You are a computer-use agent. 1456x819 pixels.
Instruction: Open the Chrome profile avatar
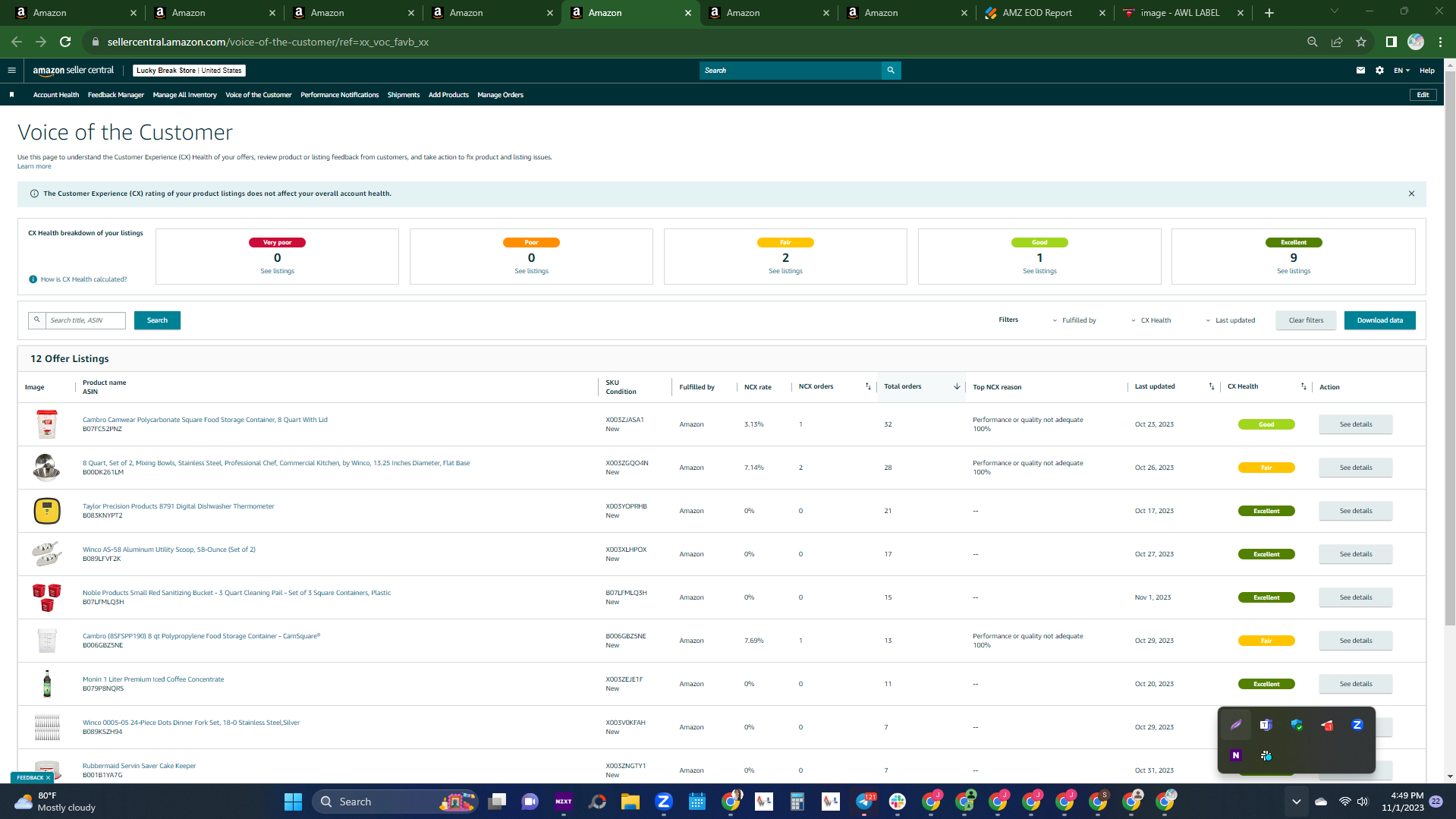(x=1416, y=42)
